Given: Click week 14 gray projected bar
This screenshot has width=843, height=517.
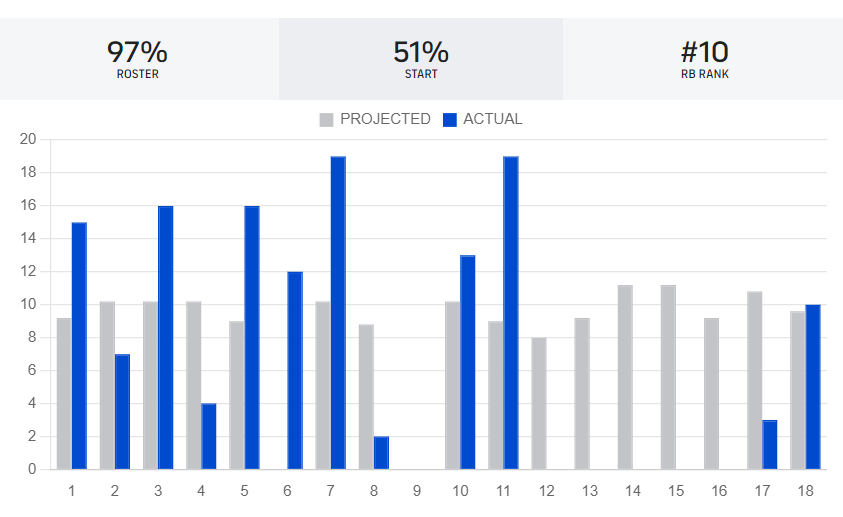Looking at the screenshot, I should click(x=625, y=377).
